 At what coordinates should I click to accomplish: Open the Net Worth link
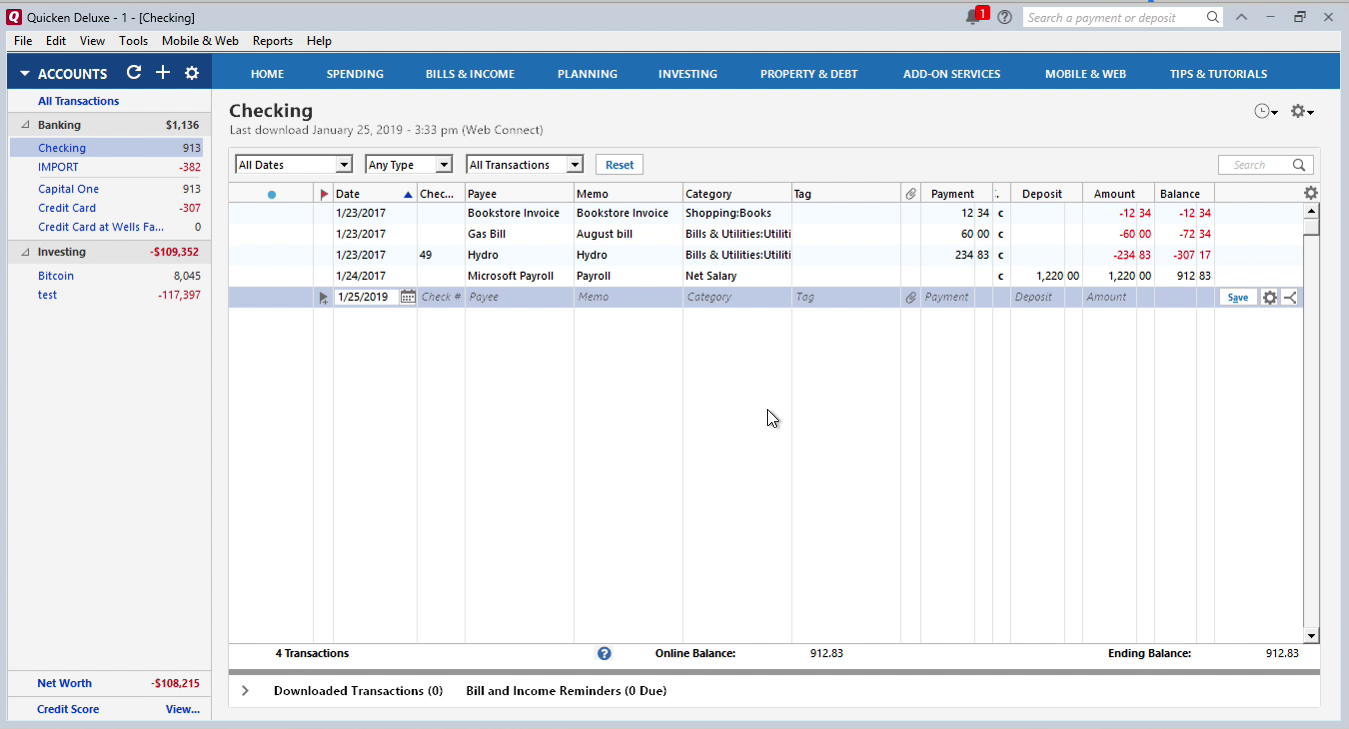[64, 683]
